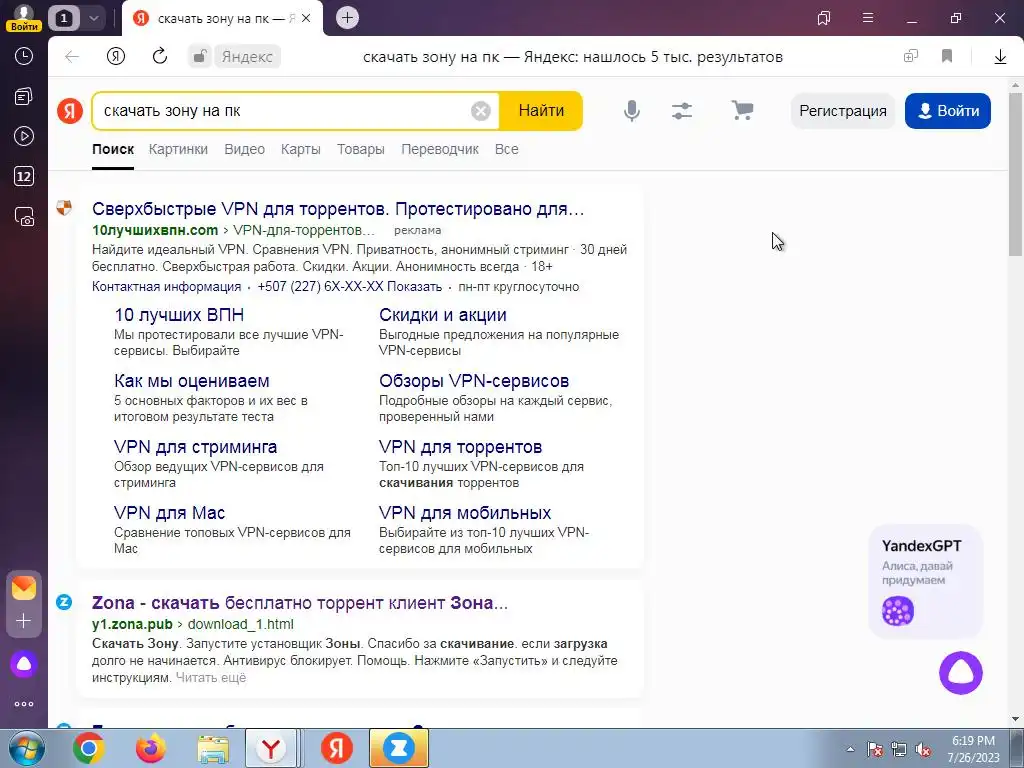Click the y1.zona.pub domain link

tap(133, 624)
